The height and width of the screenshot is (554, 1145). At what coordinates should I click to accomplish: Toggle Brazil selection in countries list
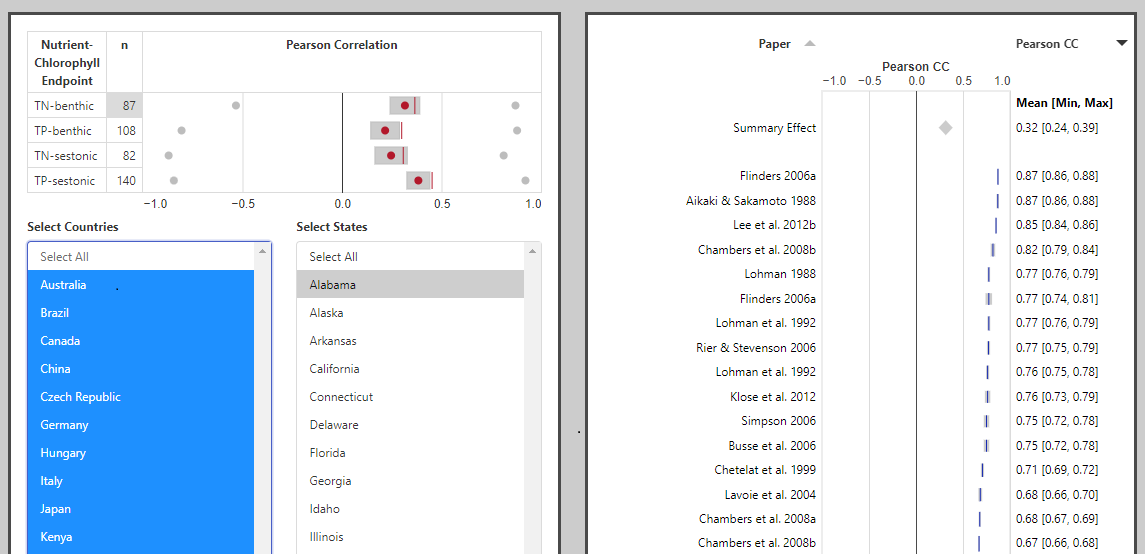(55, 313)
